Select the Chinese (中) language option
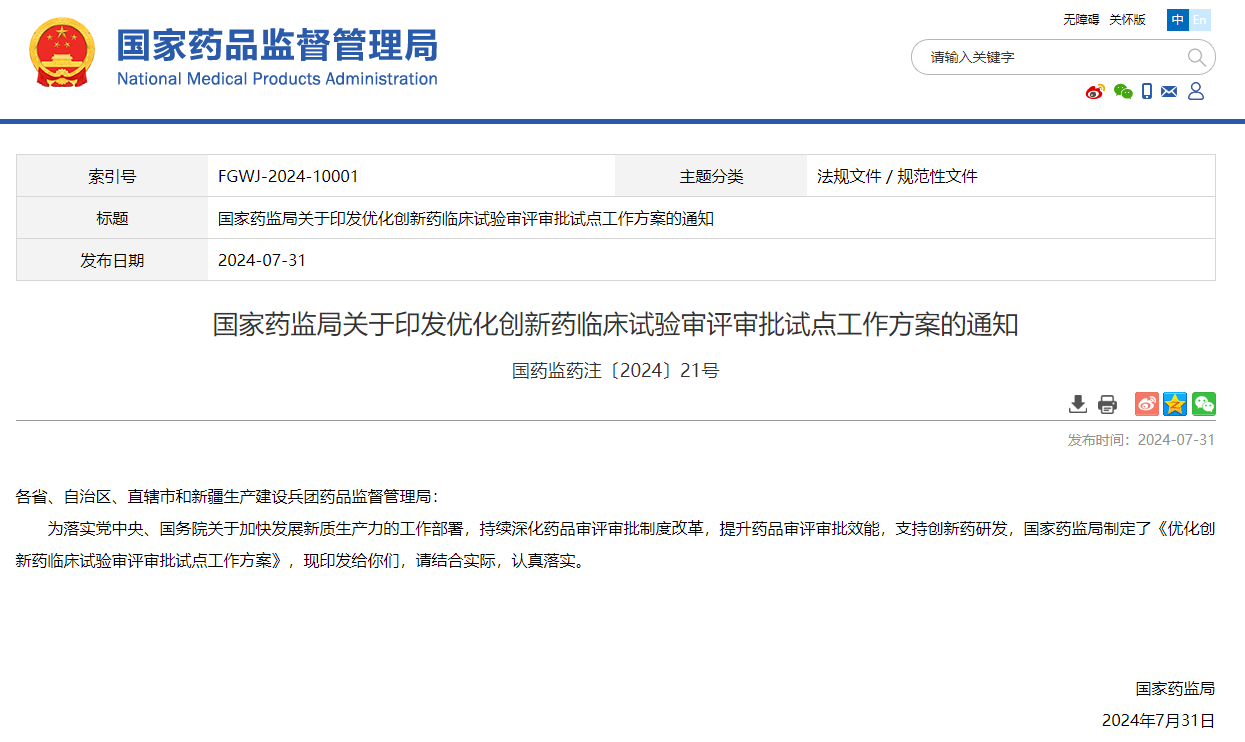Image resolution: width=1245 pixels, height=742 pixels. pyautogui.click(x=1178, y=20)
